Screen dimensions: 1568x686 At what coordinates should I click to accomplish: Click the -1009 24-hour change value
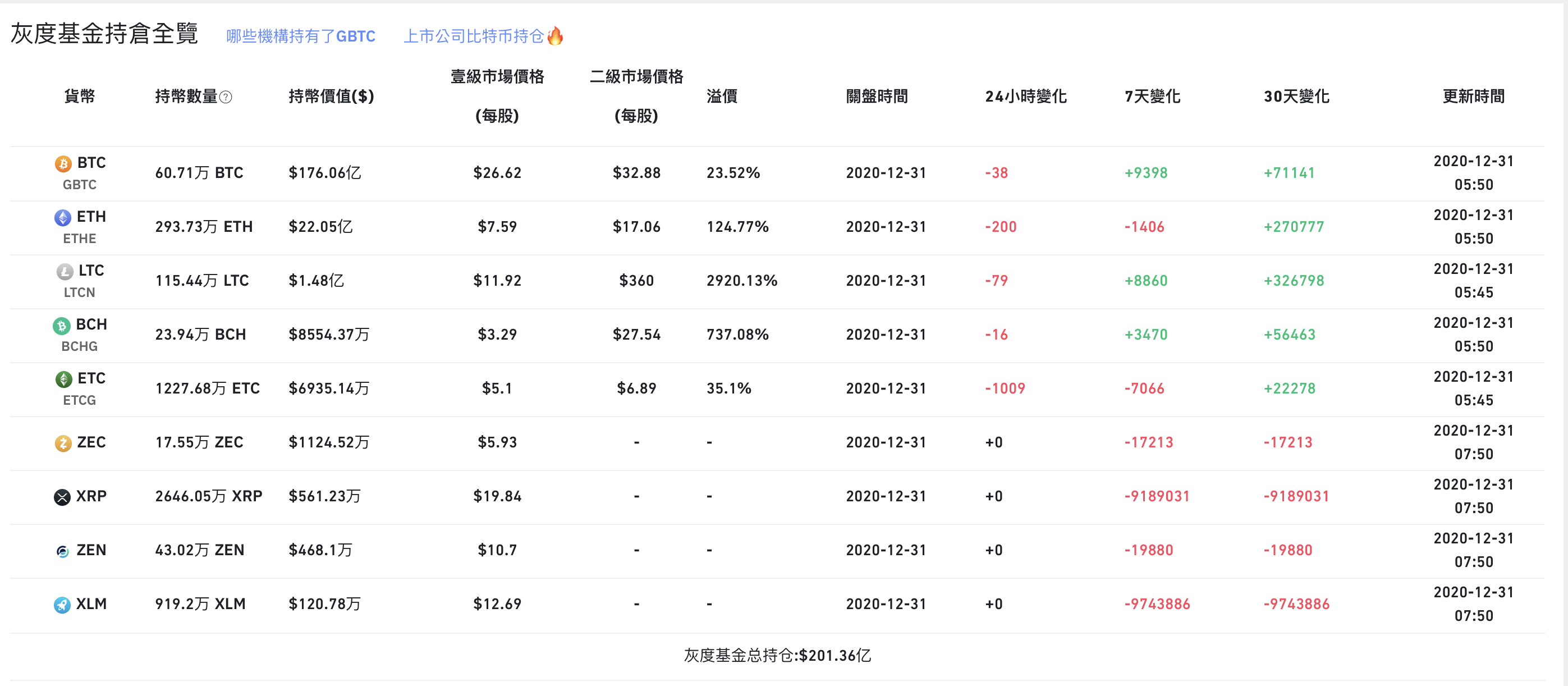pyautogui.click(x=1005, y=388)
